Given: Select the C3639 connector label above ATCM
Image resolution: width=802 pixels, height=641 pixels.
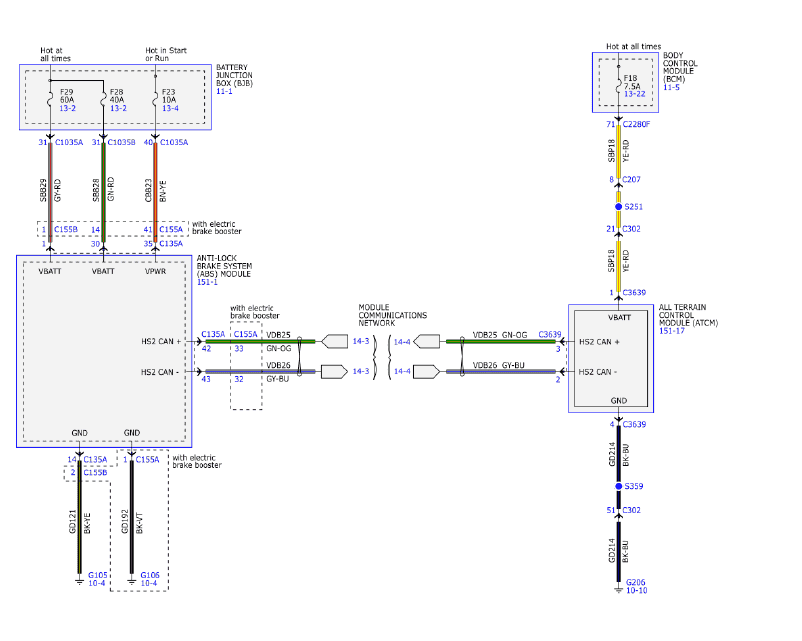Looking at the screenshot, I should (633, 293).
